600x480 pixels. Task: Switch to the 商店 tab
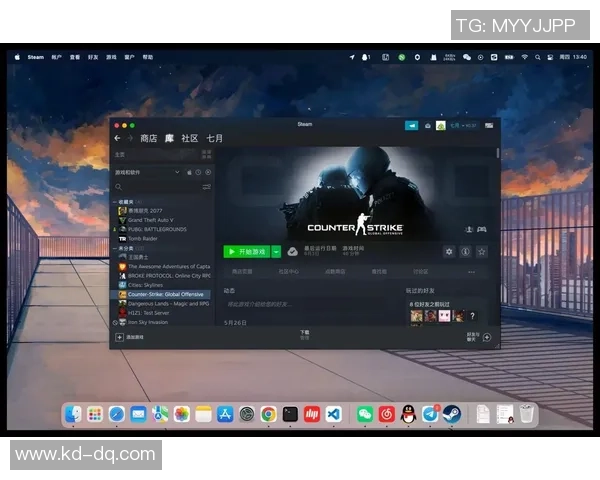click(148, 138)
